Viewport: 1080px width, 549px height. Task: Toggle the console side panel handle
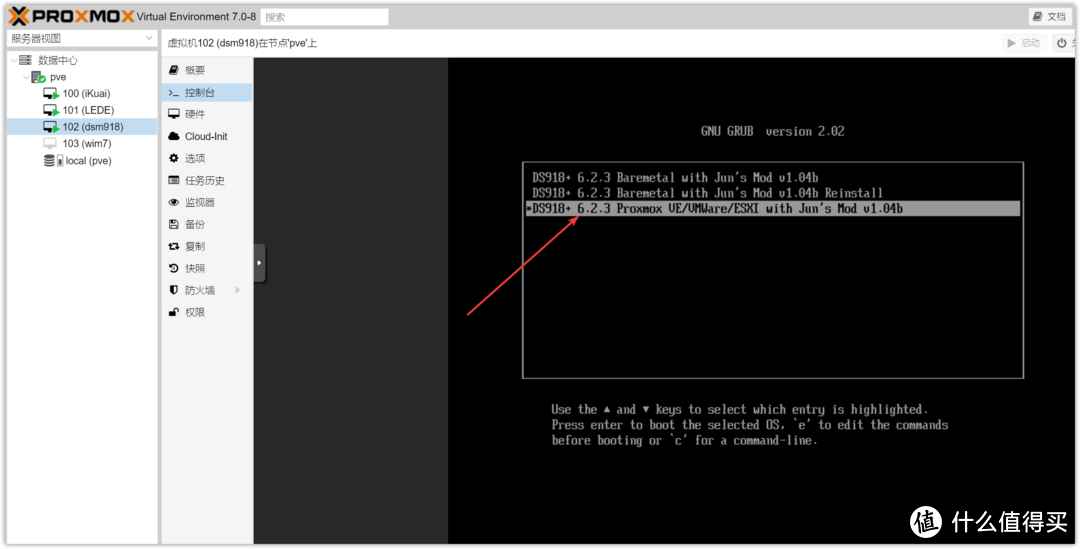pos(260,263)
